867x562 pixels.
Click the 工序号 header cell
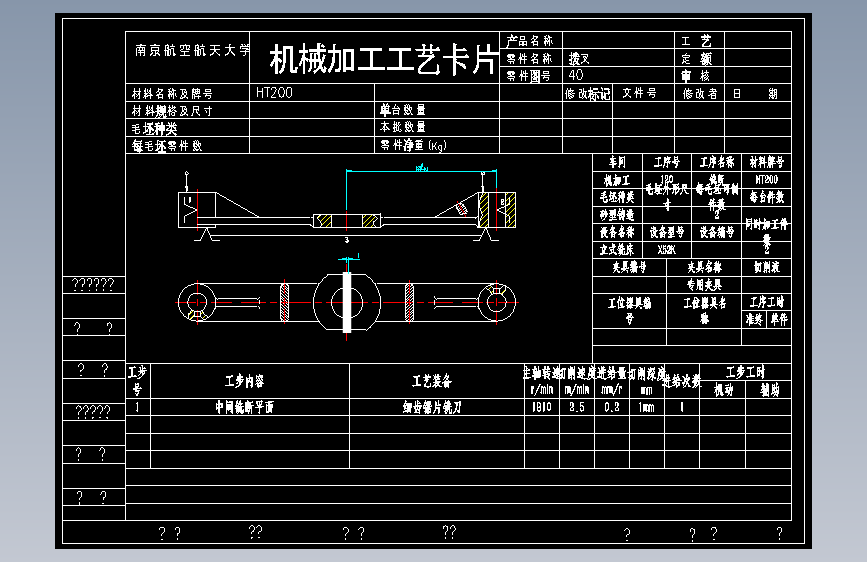coord(666,162)
